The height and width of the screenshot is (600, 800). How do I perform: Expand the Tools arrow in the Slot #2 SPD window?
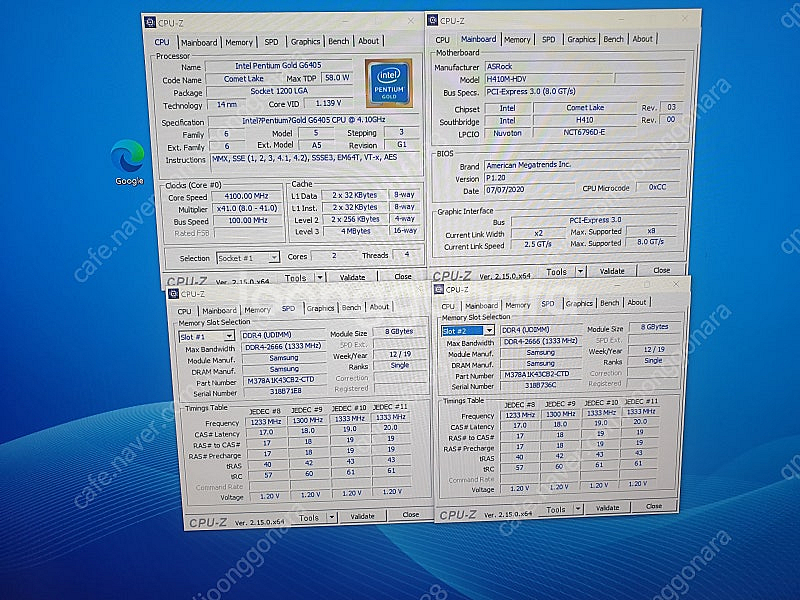point(578,509)
